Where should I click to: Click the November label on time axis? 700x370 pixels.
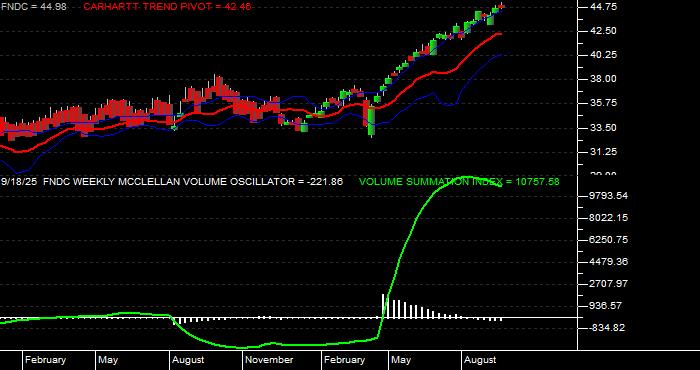tap(270, 360)
